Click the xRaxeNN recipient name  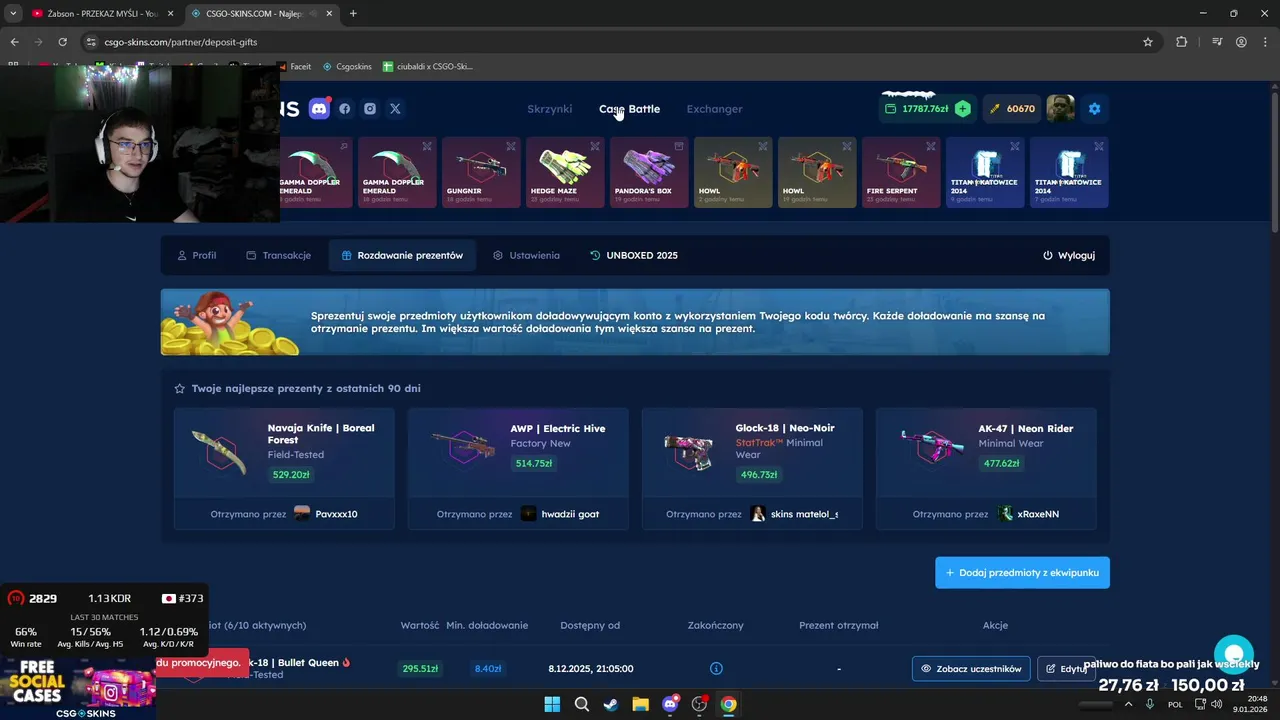(1038, 514)
